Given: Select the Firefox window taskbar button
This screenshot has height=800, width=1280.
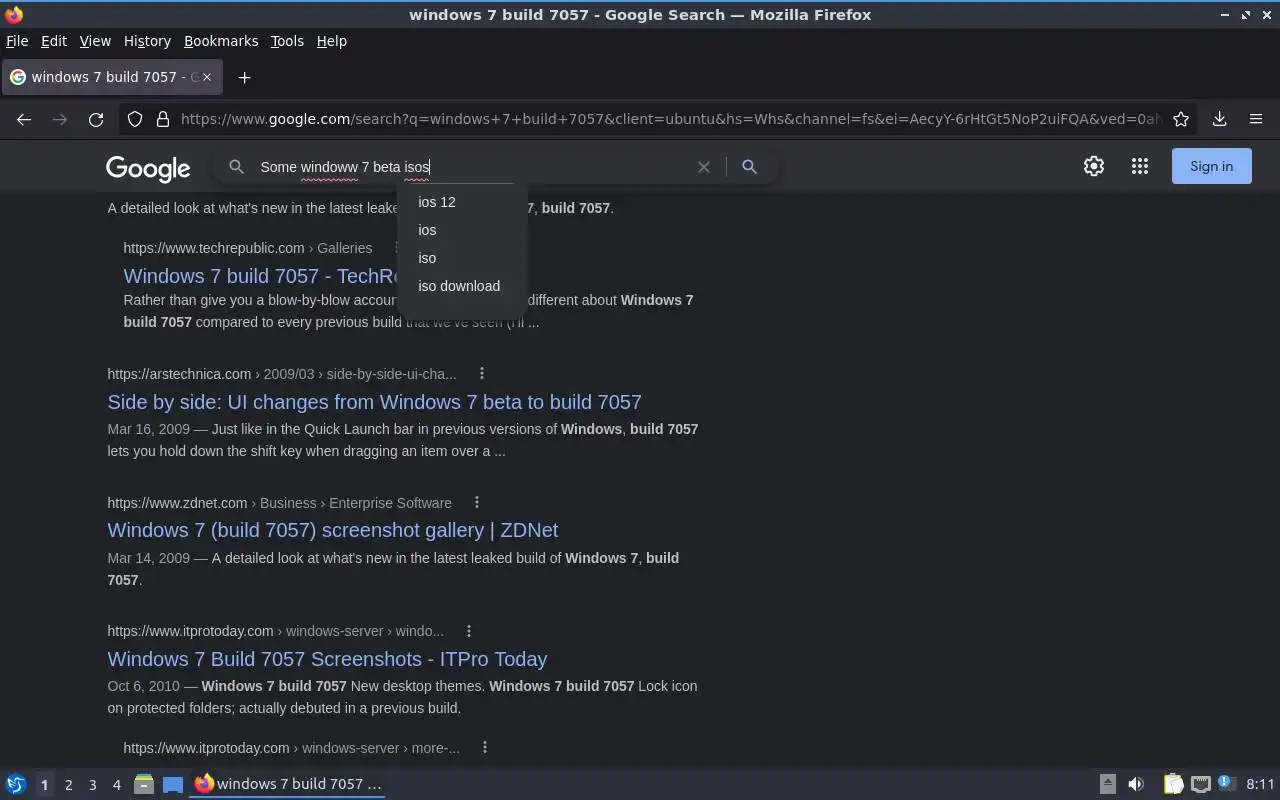Looking at the screenshot, I should [288, 784].
